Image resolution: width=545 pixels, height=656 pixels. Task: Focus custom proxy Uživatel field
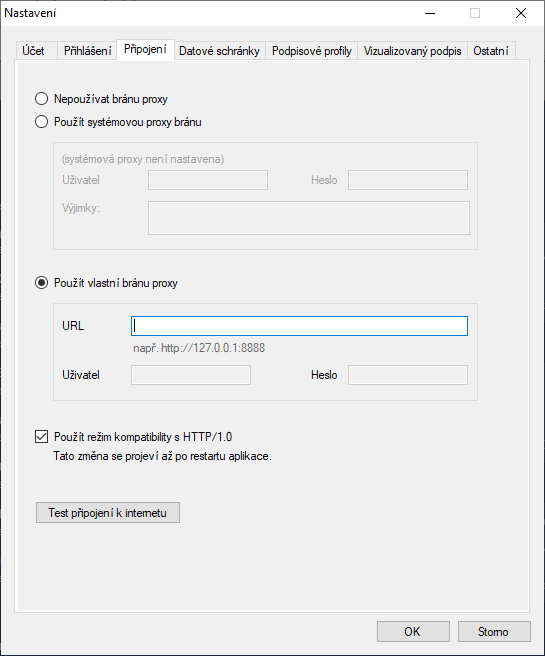[191, 375]
